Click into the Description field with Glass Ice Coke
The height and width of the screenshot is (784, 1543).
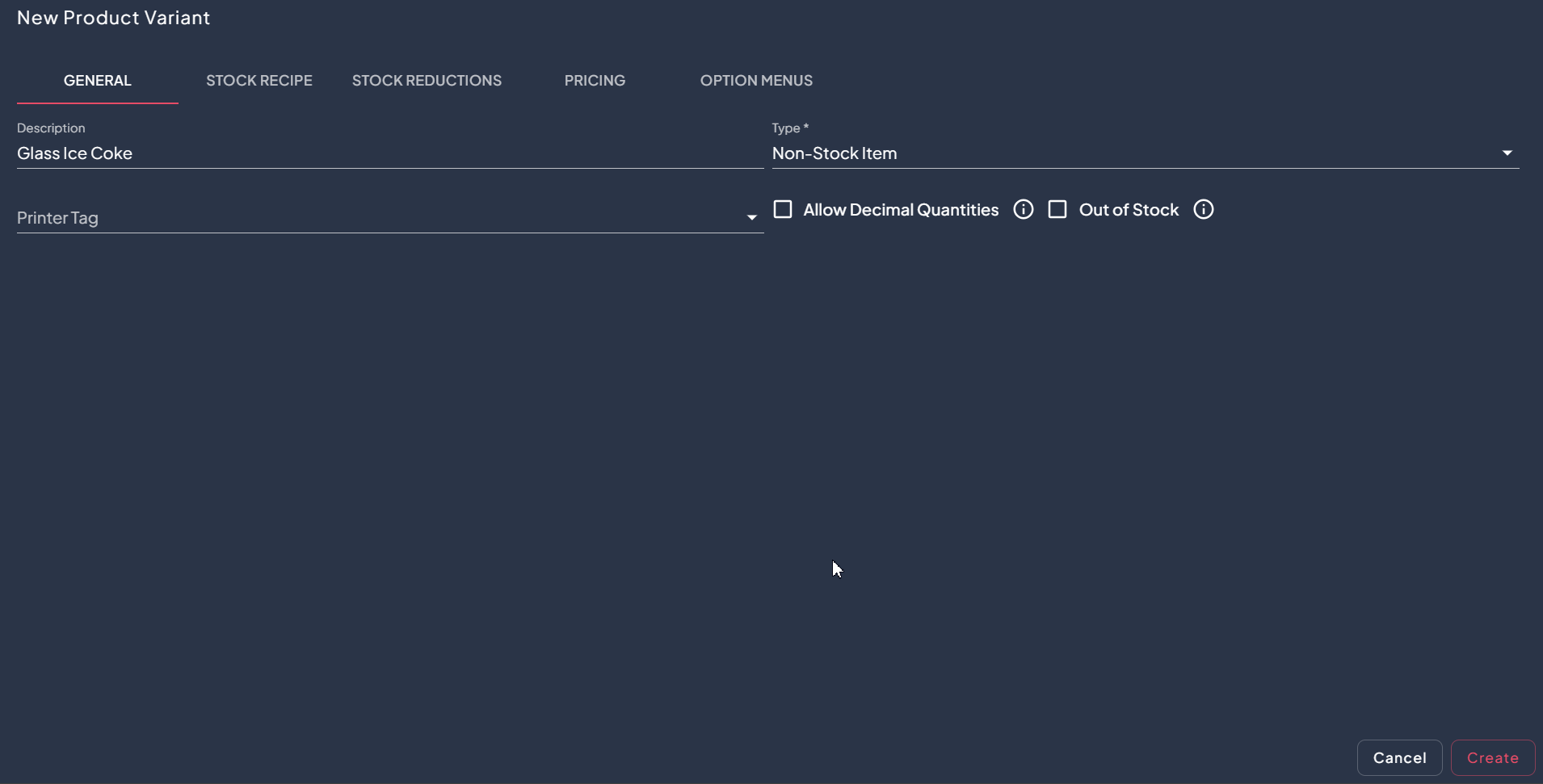click(388, 153)
